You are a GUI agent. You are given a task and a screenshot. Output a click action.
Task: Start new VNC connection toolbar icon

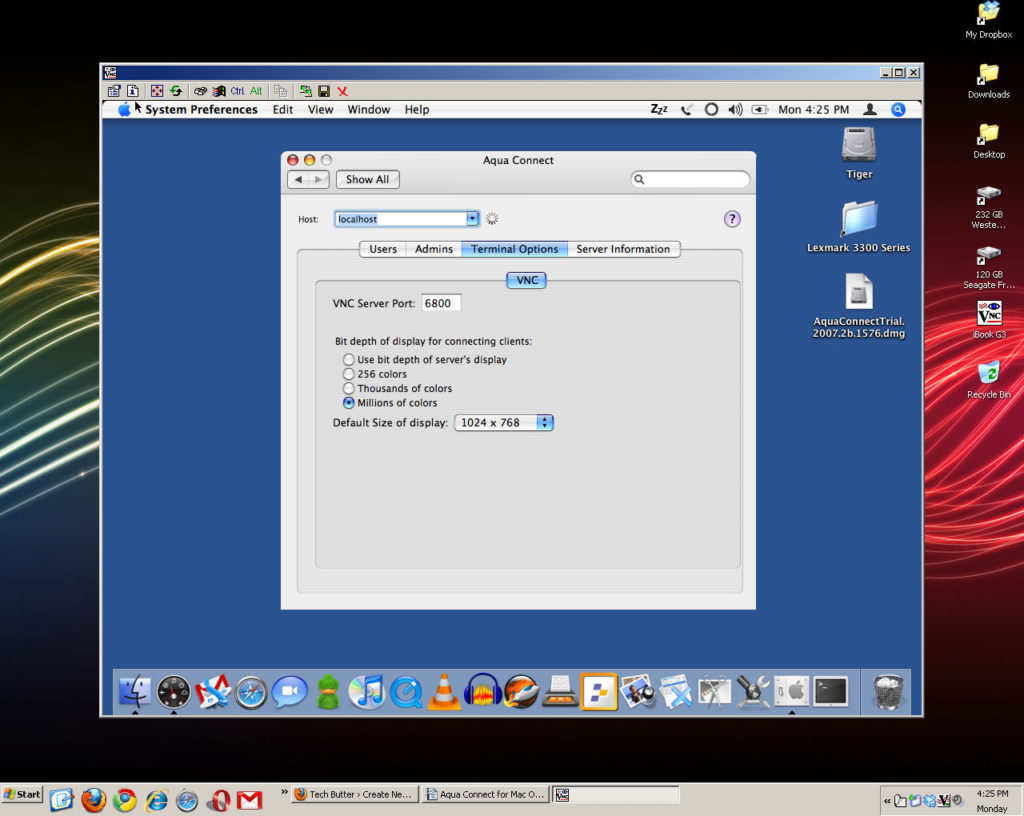tap(305, 91)
